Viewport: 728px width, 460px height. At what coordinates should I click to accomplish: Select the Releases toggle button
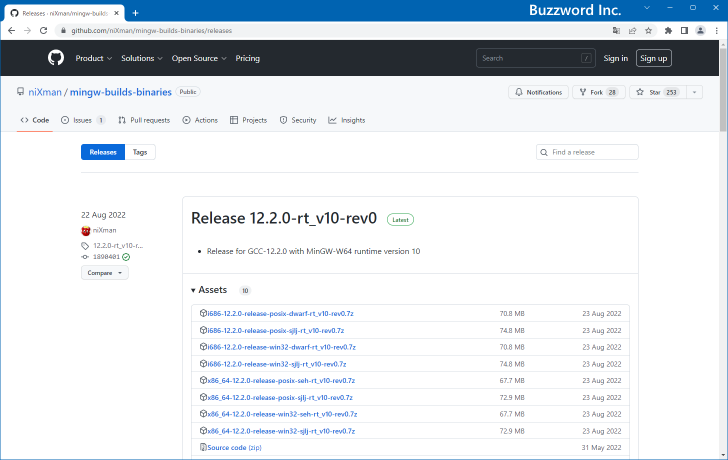[x=103, y=152]
